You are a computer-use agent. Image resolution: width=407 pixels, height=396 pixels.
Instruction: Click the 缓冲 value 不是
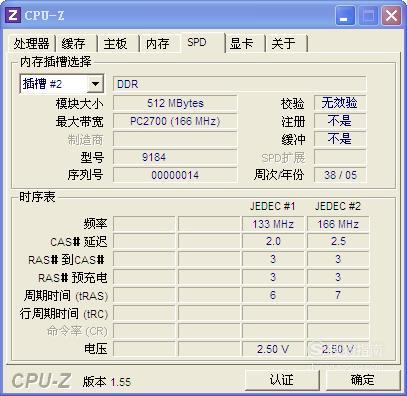(x=340, y=139)
